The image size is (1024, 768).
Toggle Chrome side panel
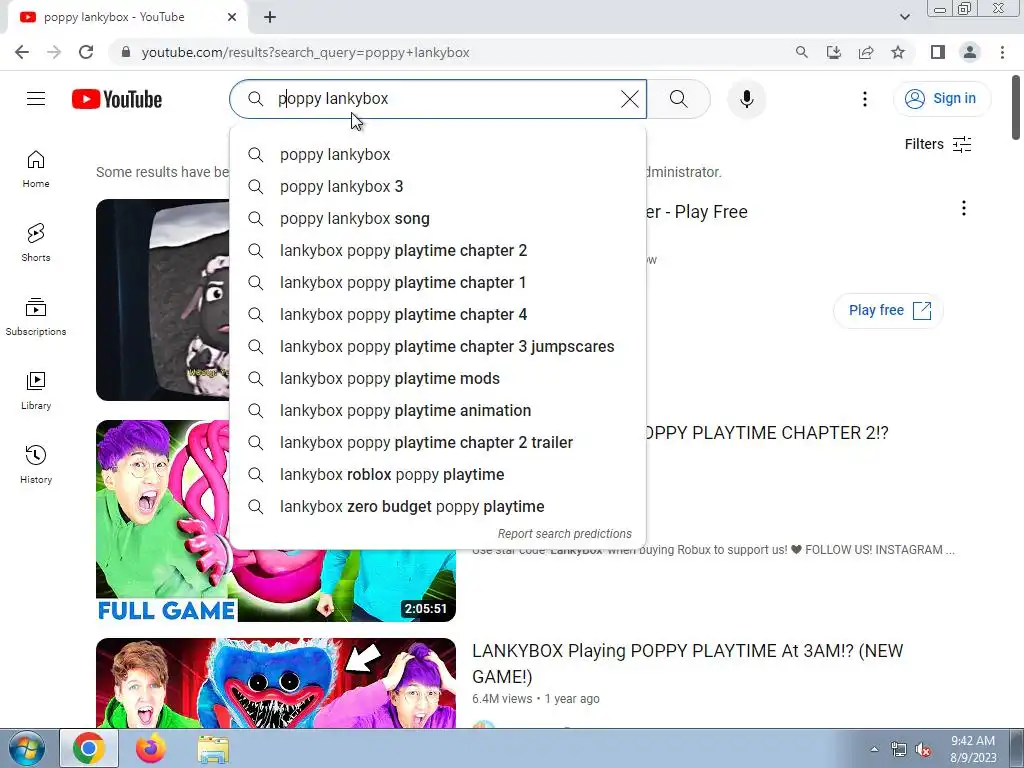(938, 52)
